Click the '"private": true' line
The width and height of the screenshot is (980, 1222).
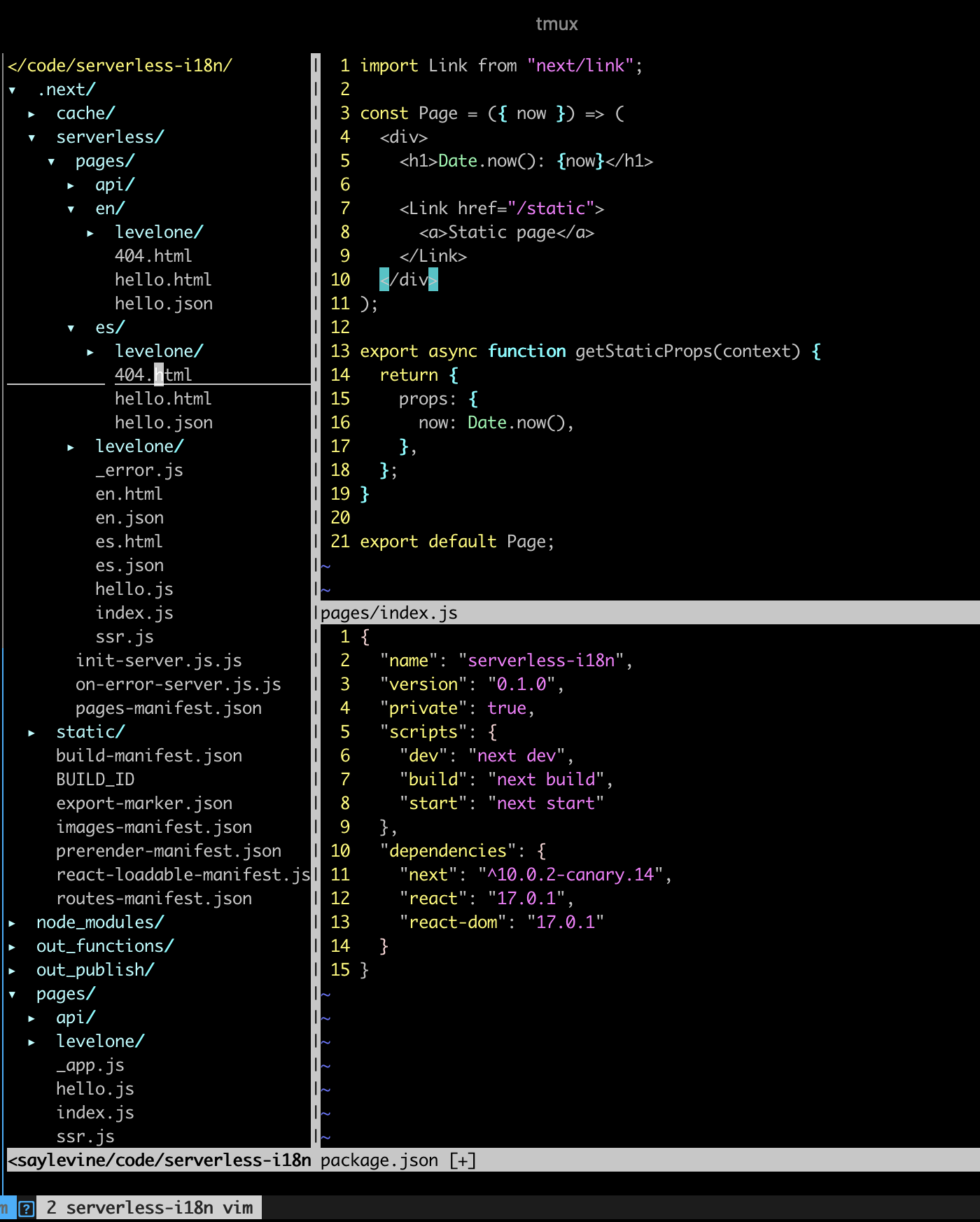click(x=457, y=708)
